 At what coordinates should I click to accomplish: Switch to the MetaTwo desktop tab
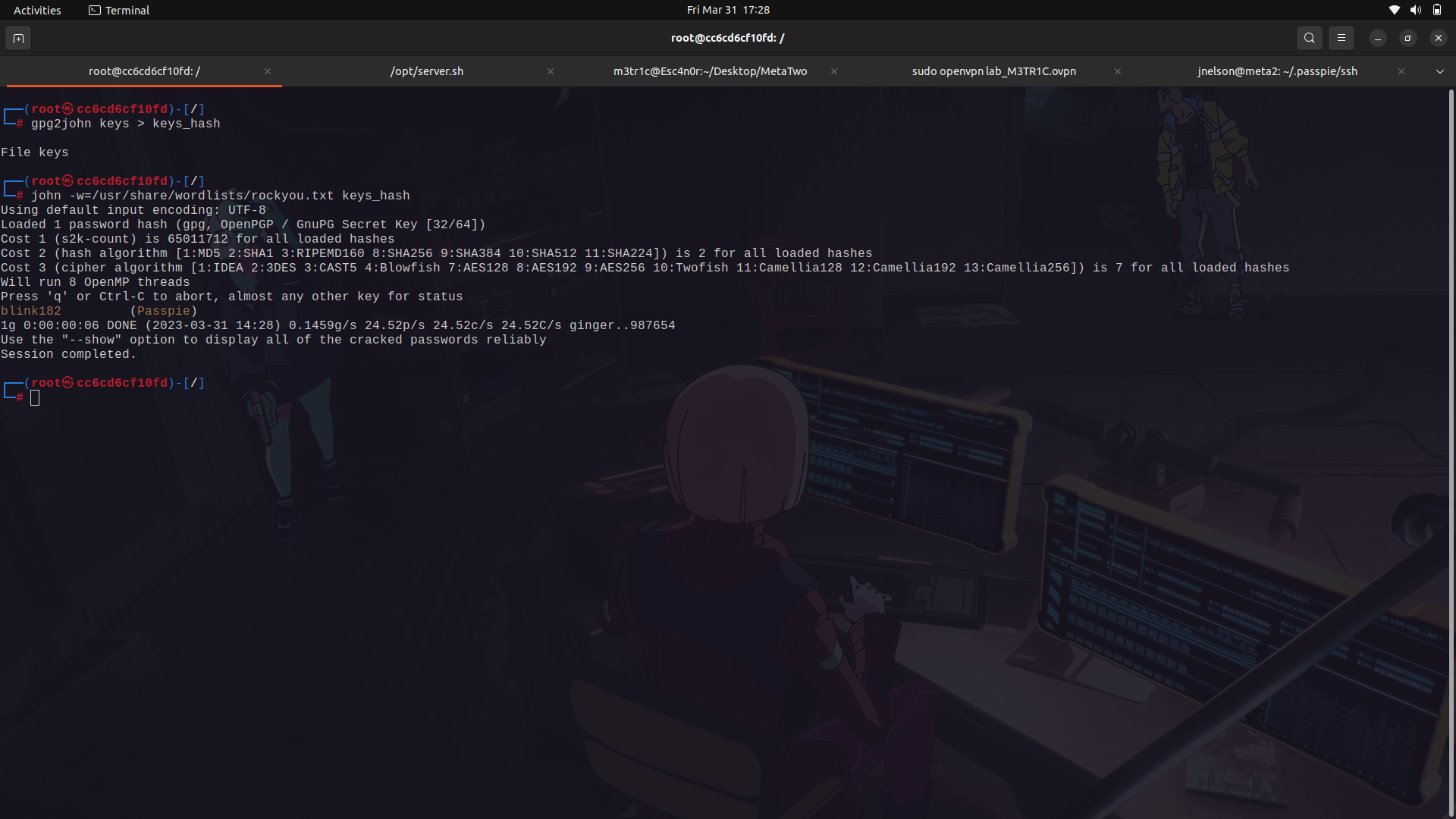[710, 71]
